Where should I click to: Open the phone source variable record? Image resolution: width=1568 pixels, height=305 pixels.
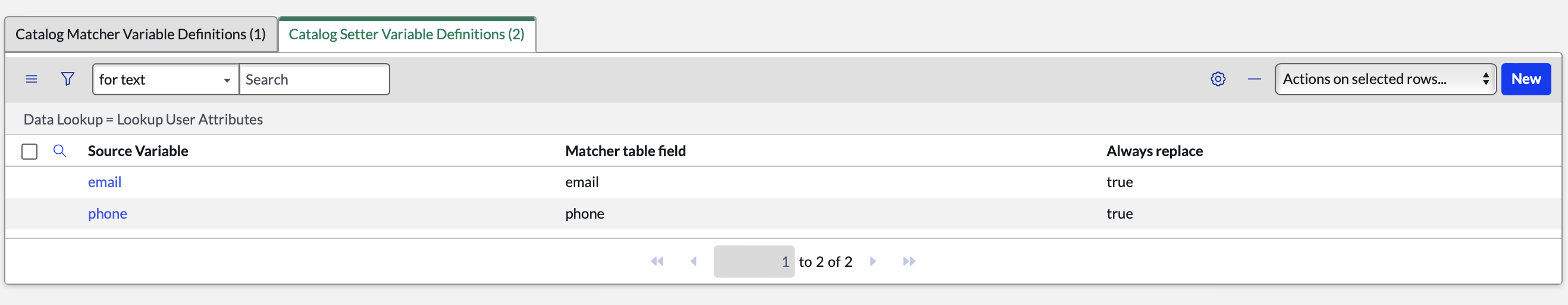click(108, 214)
